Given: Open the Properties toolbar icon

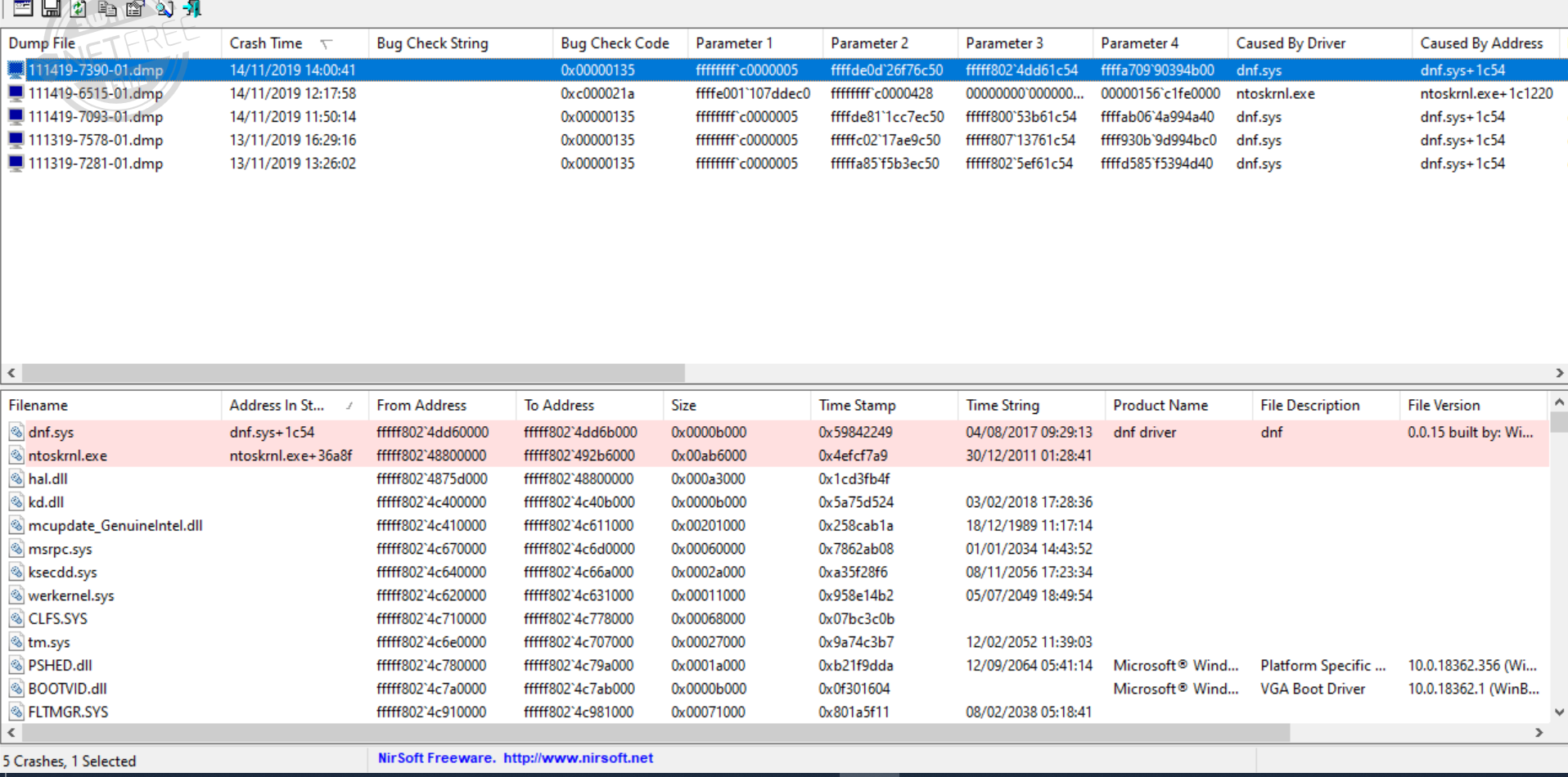Looking at the screenshot, I should pyautogui.click(x=135, y=8).
